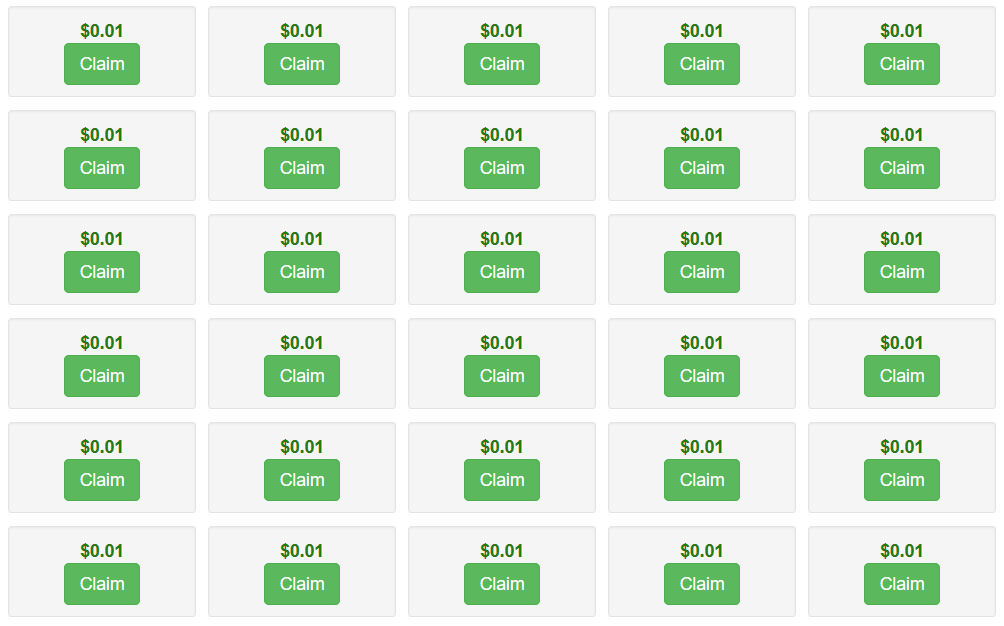Tap Claim in third row, fifth column

point(902,272)
